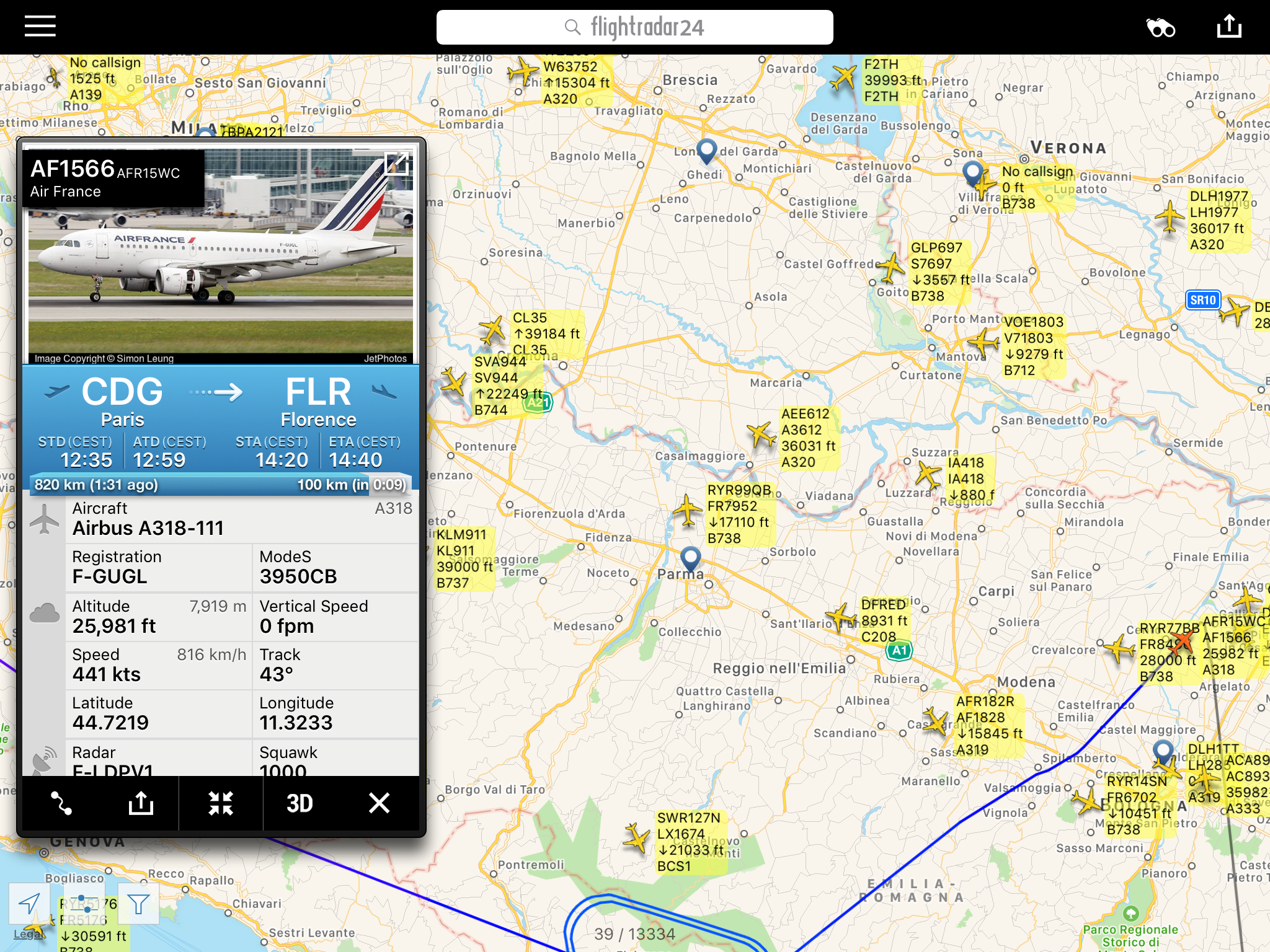Select the SWR127N aircraft icon
Image resolution: width=1270 pixels, height=952 pixels.
[x=636, y=838]
